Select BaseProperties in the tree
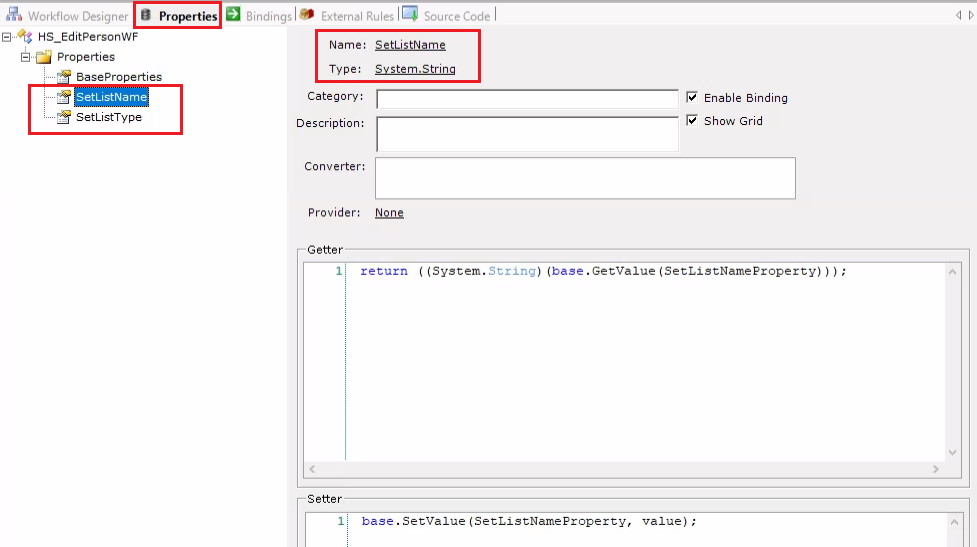 click(x=119, y=77)
